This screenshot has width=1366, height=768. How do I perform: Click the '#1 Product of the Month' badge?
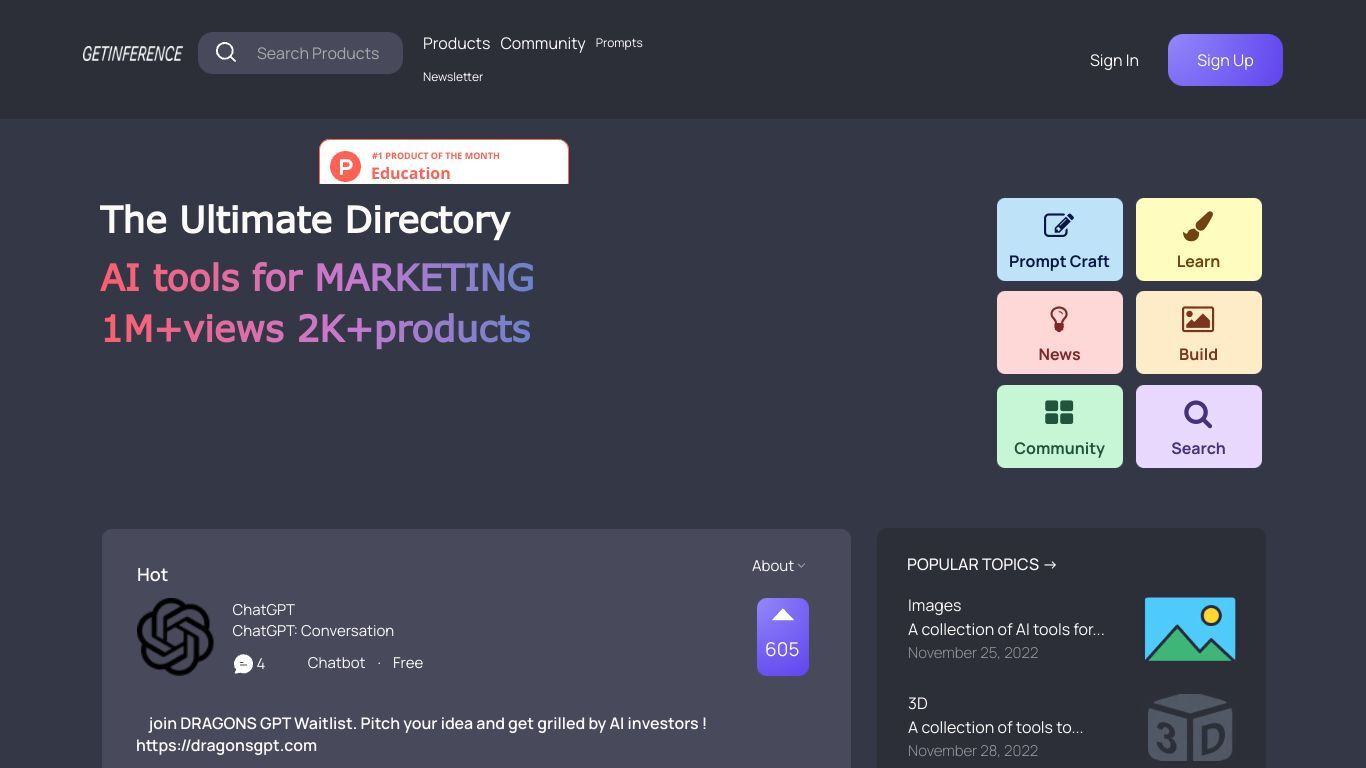[444, 162]
